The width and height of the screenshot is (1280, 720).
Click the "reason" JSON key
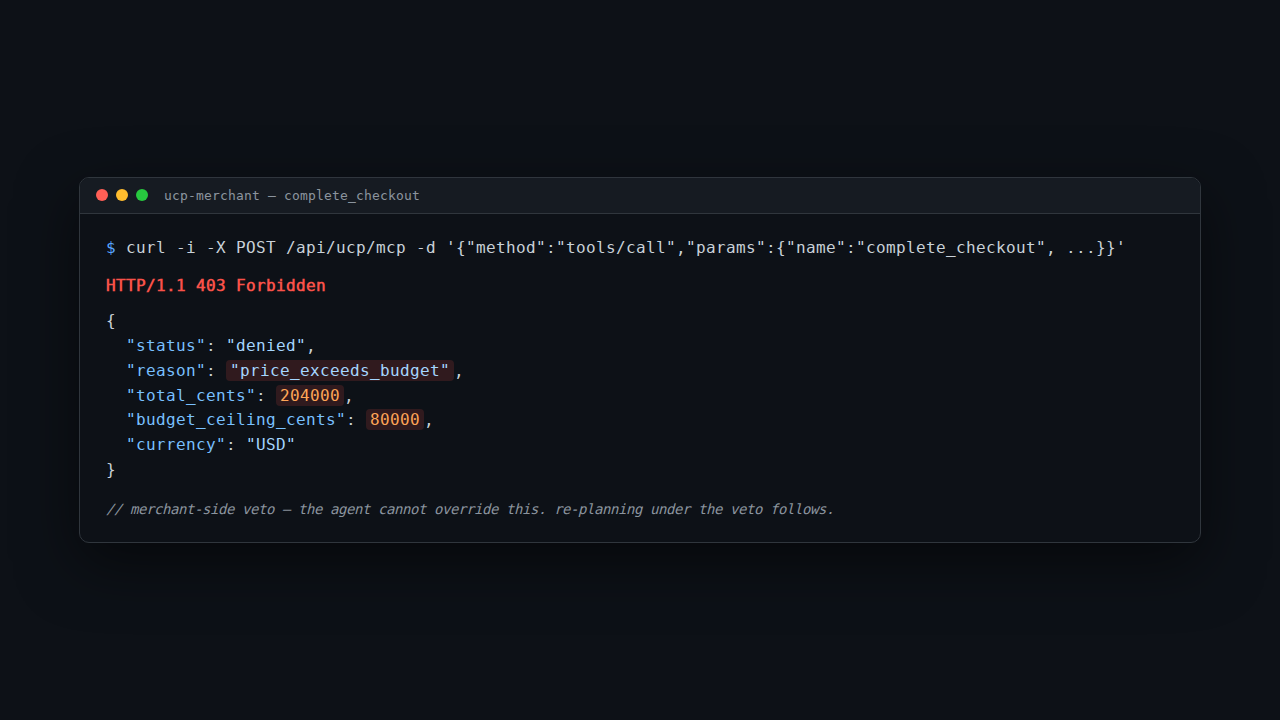point(166,371)
